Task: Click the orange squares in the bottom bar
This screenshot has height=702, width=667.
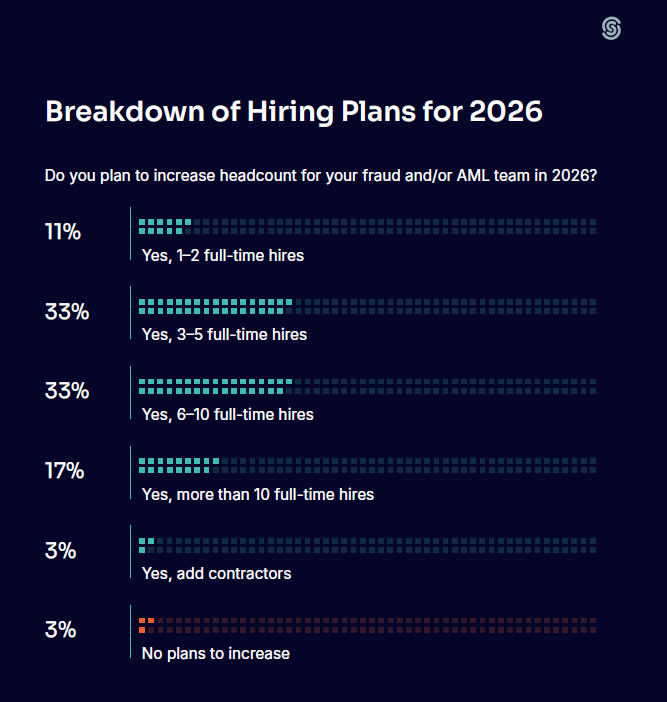Action: tap(146, 625)
